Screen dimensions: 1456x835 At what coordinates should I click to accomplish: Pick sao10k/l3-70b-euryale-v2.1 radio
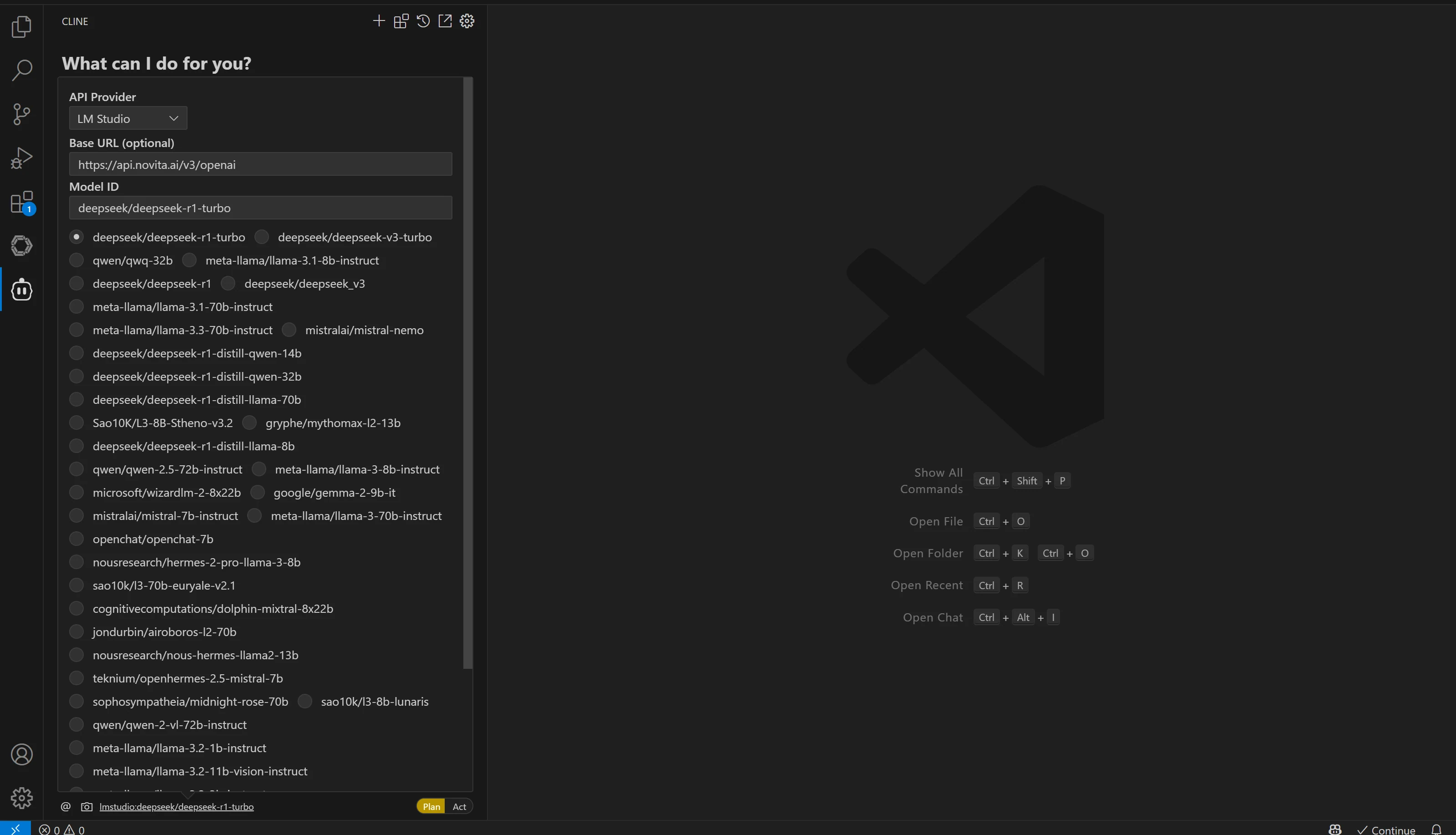pos(76,585)
